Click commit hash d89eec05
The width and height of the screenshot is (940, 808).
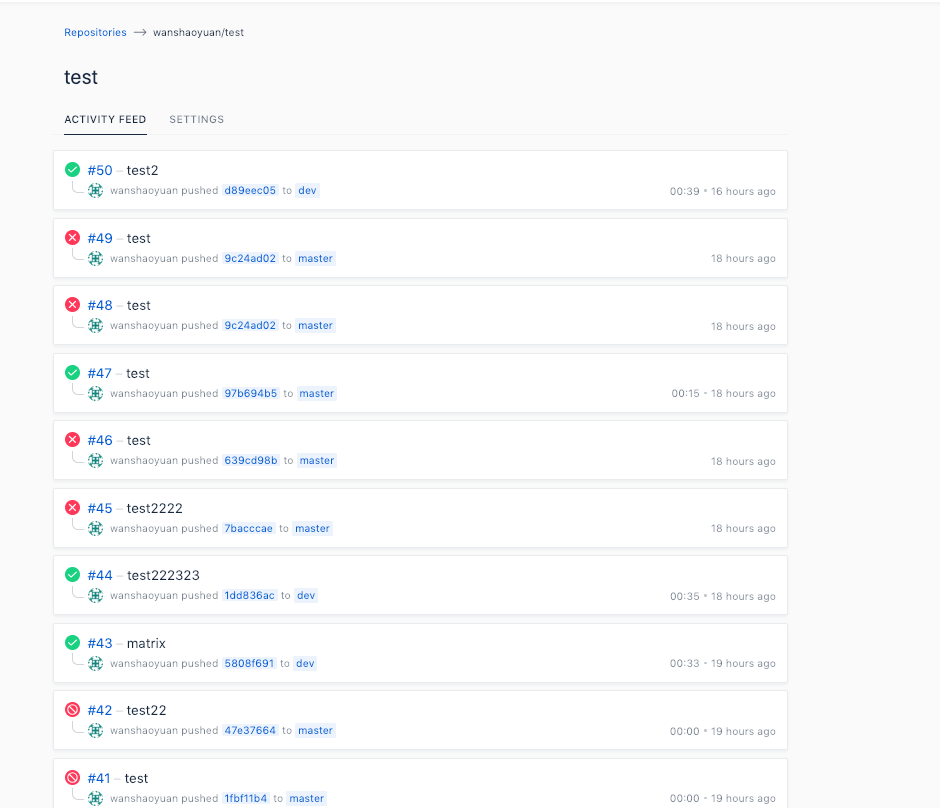(250, 191)
